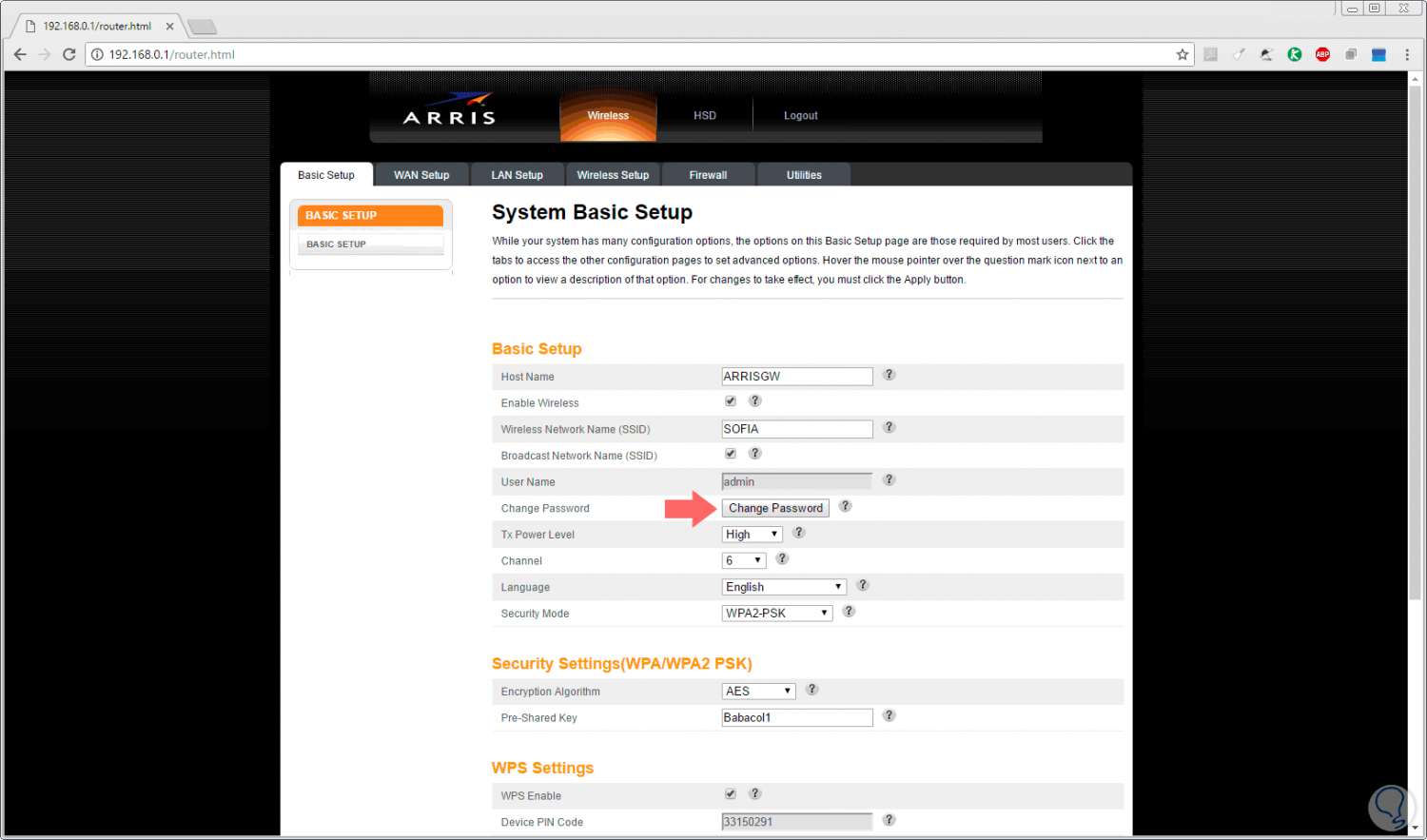The width and height of the screenshot is (1427, 840).
Task: Open the Chrome three-dot menu
Action: click(1407, 54)
